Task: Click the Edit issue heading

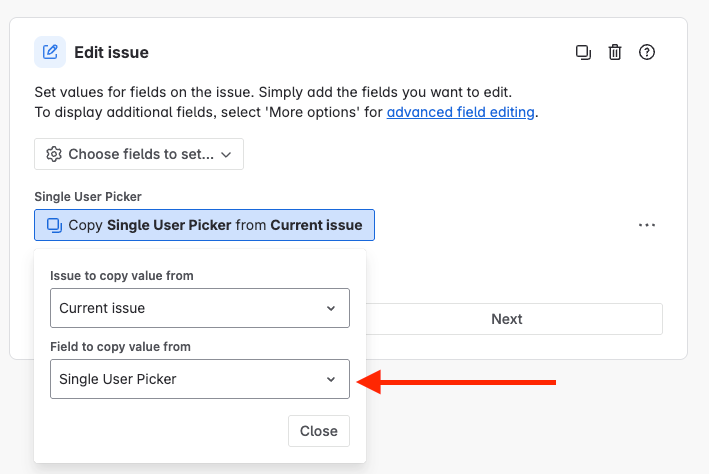Action: 111,52
